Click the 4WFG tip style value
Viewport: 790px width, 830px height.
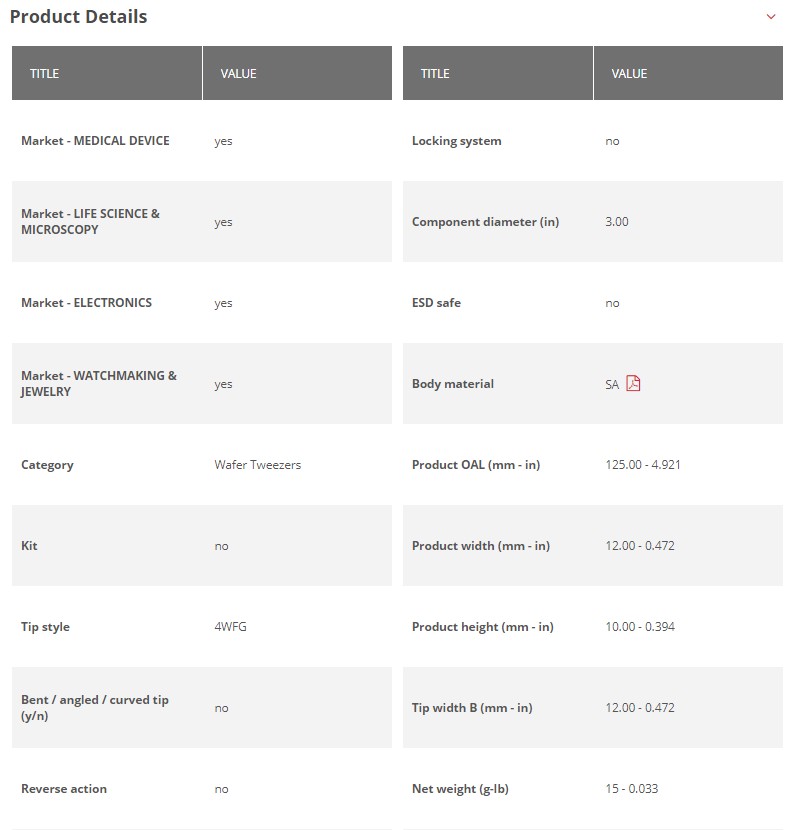230,627
